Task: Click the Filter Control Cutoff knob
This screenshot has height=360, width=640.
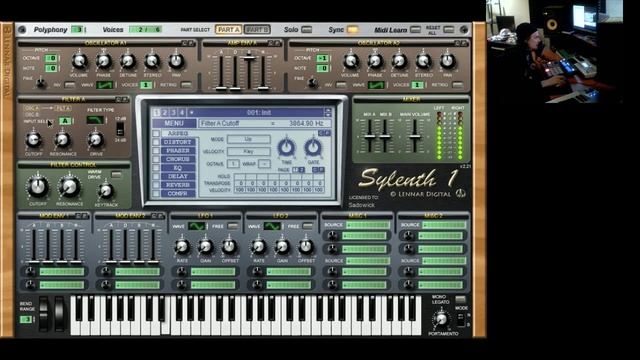Action: 38,187
